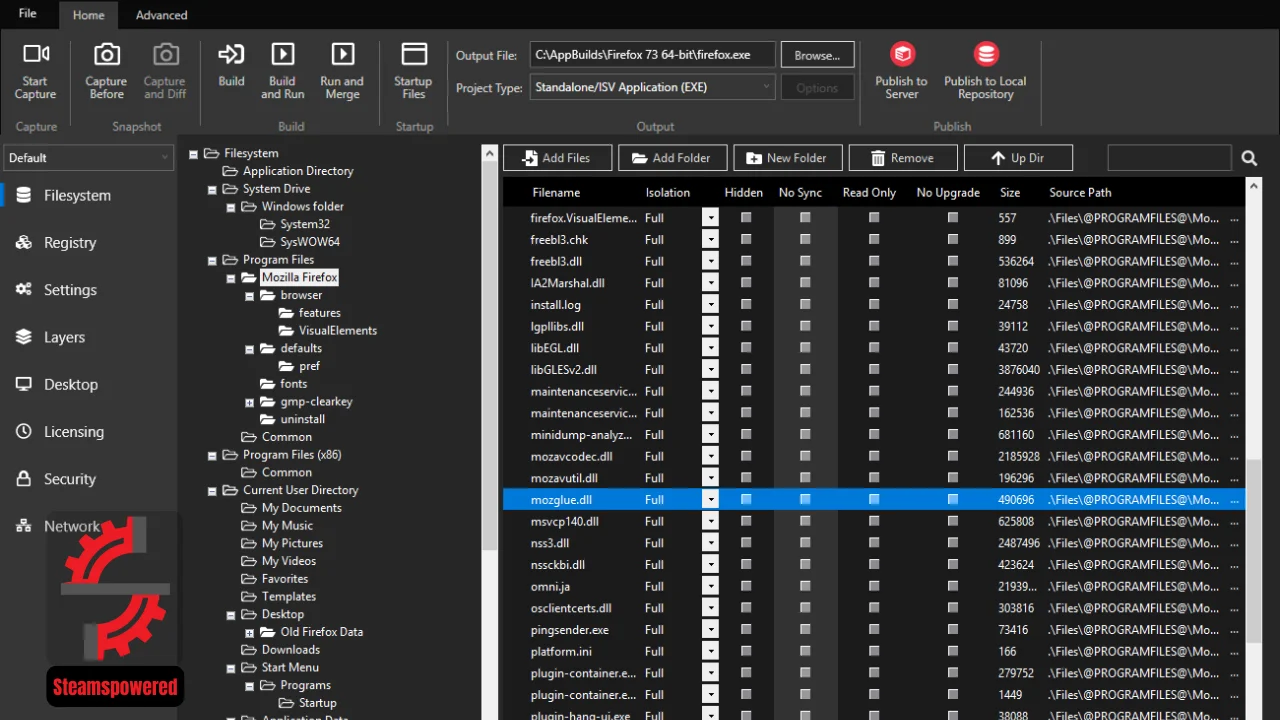Select the VisualElements folder in tree
Screen dimensions: 1280x720
click(x=338, y=330)
